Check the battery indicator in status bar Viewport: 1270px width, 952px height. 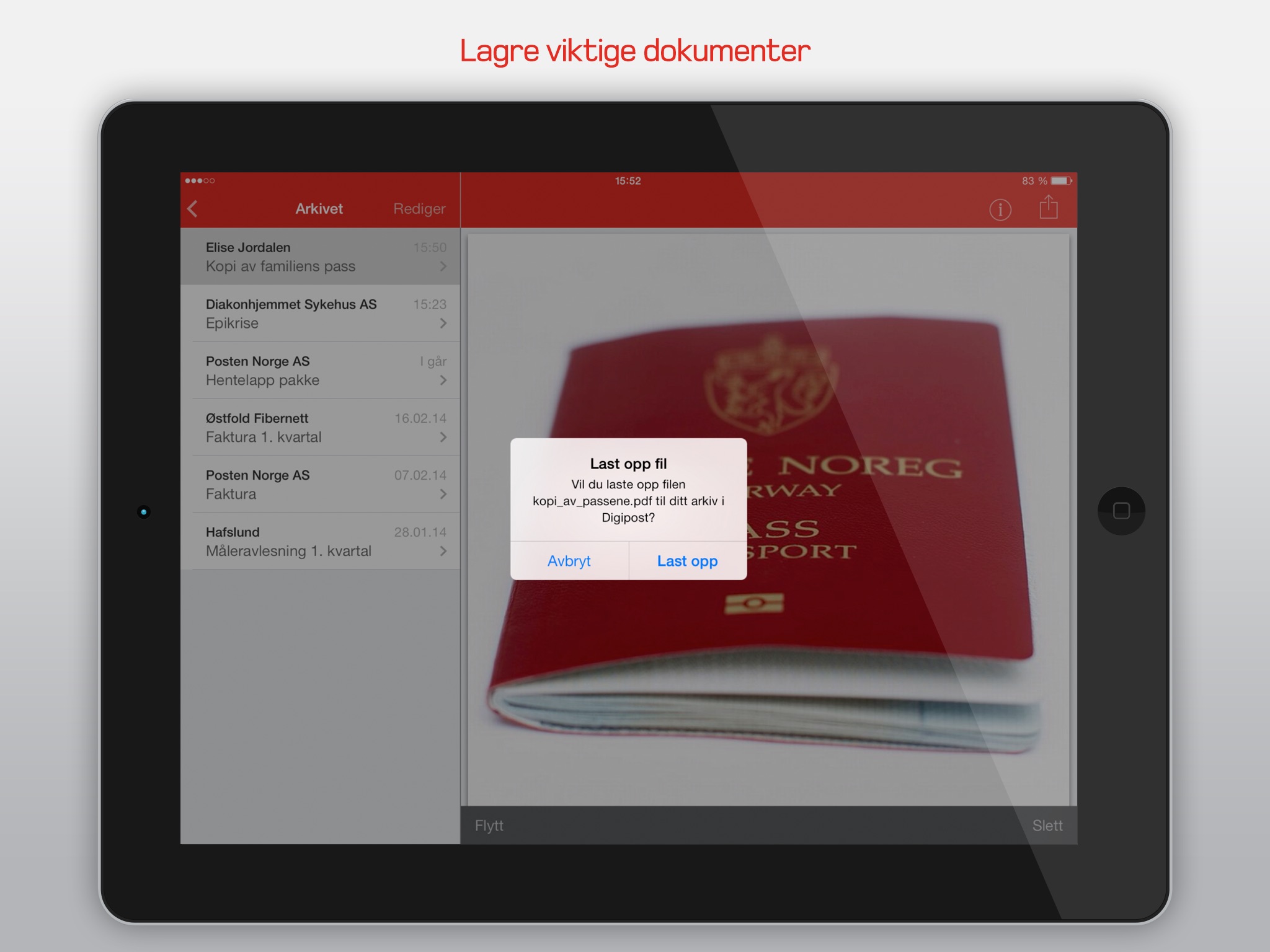coord(1061,180)
